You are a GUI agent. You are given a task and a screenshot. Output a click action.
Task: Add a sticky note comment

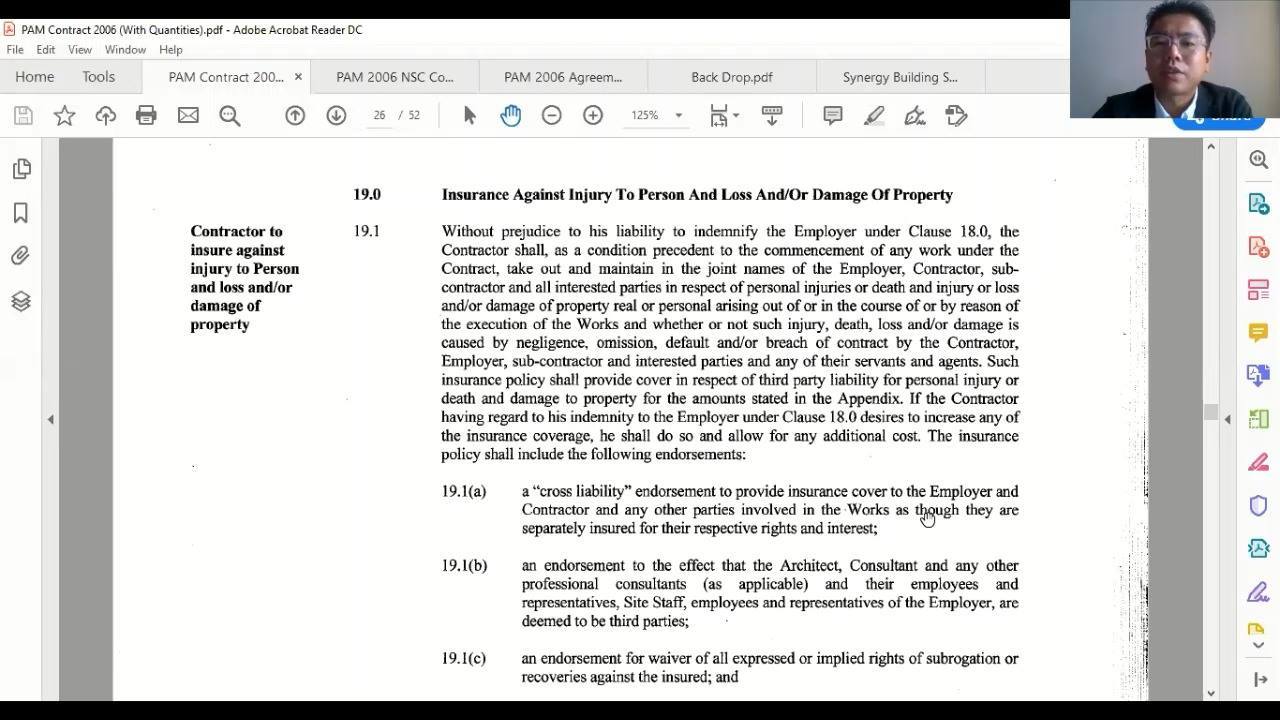(832, 116)
